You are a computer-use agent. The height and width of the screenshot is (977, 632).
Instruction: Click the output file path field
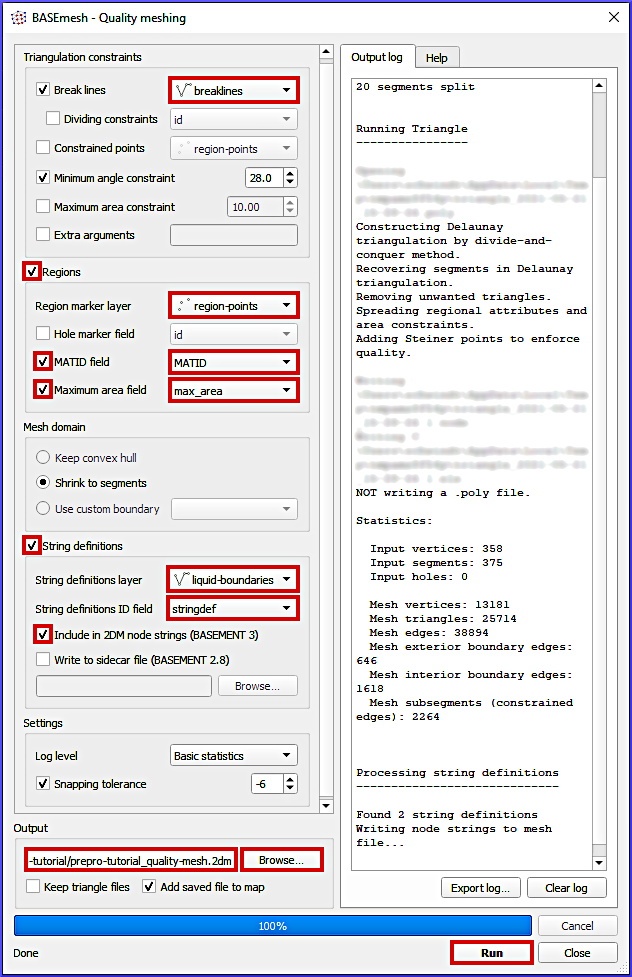[x=130, y=860]
